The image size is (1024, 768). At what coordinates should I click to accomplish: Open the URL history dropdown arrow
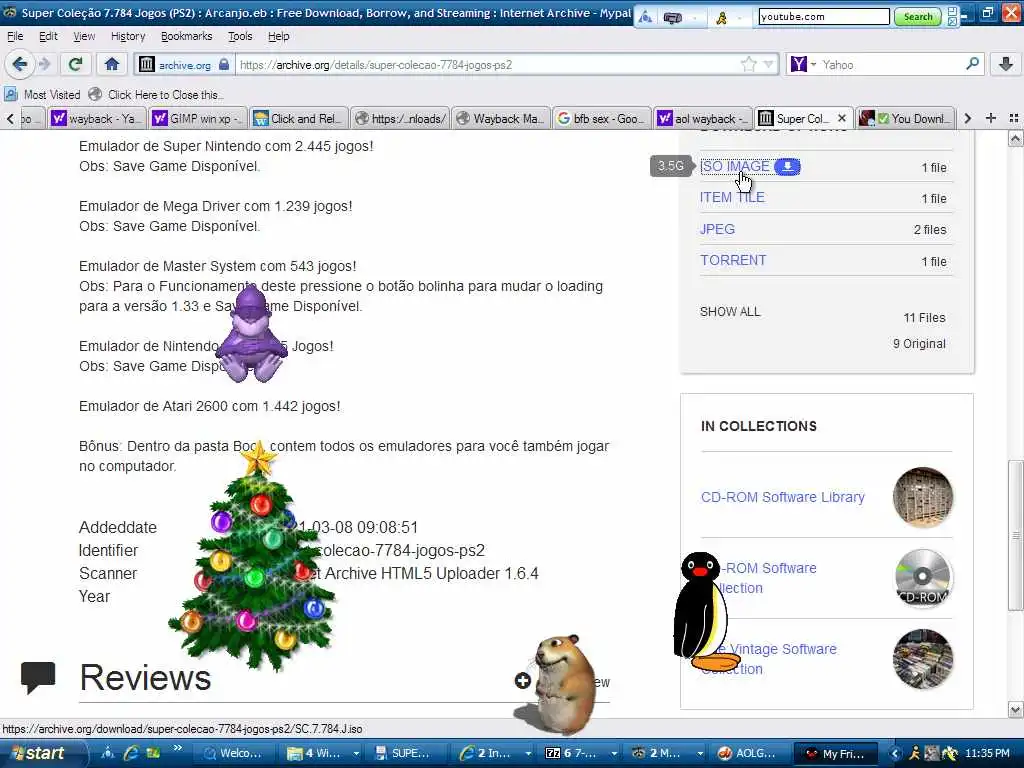point(769,64)
